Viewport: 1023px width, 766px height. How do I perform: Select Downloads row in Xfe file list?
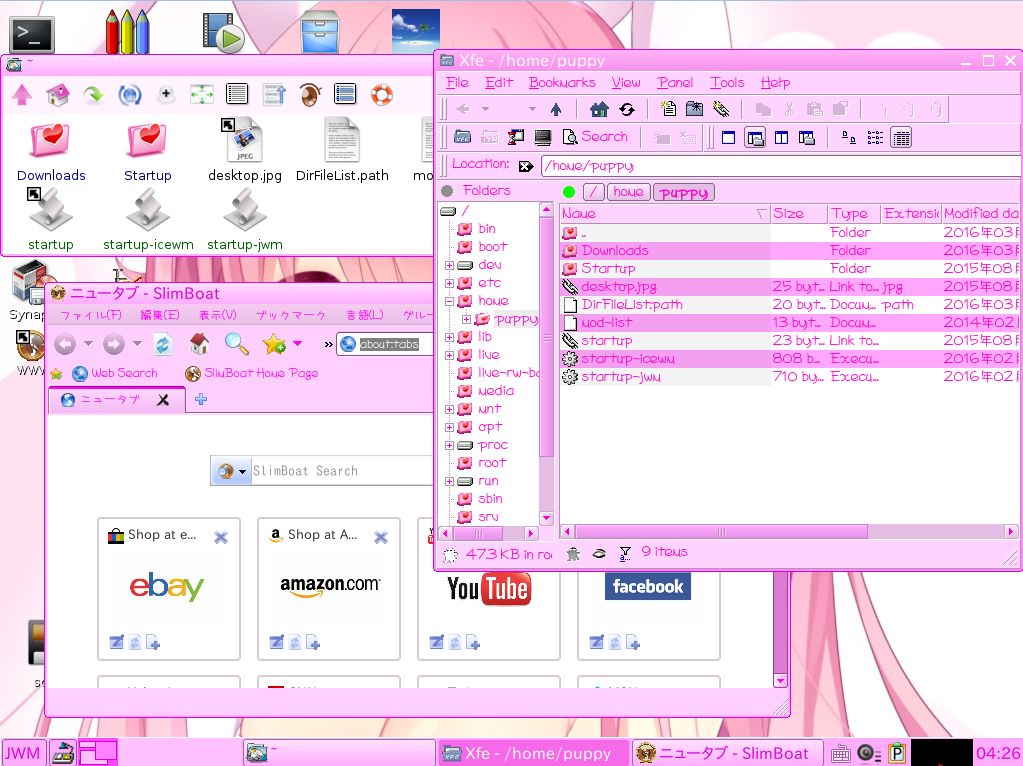pyautogui.click(x=790, y=251)
